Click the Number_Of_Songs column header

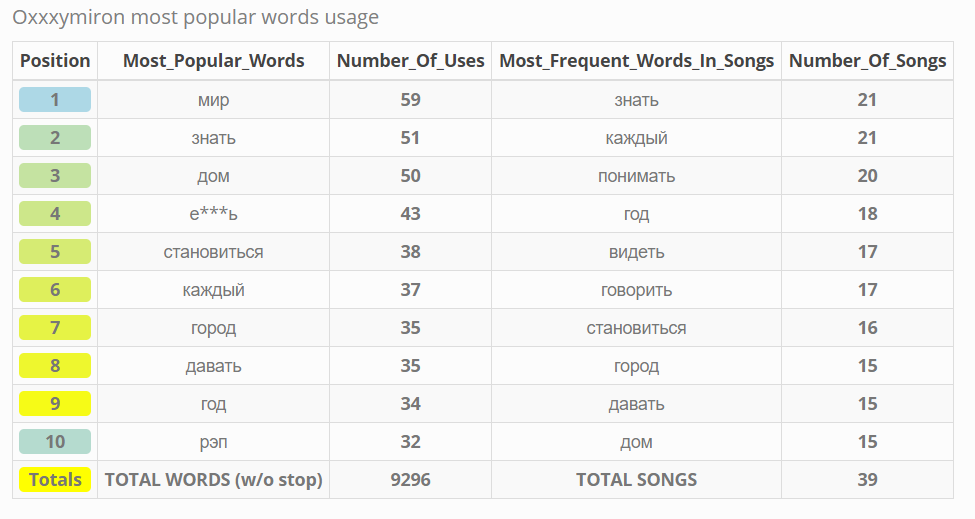[x=867, y=61]
